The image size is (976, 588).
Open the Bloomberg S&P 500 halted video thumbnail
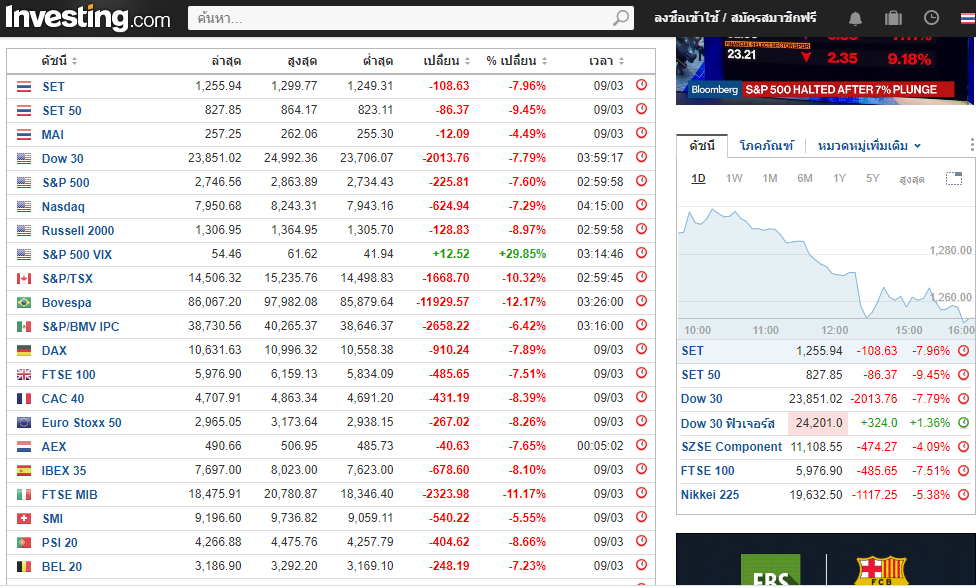pos(824,70)
